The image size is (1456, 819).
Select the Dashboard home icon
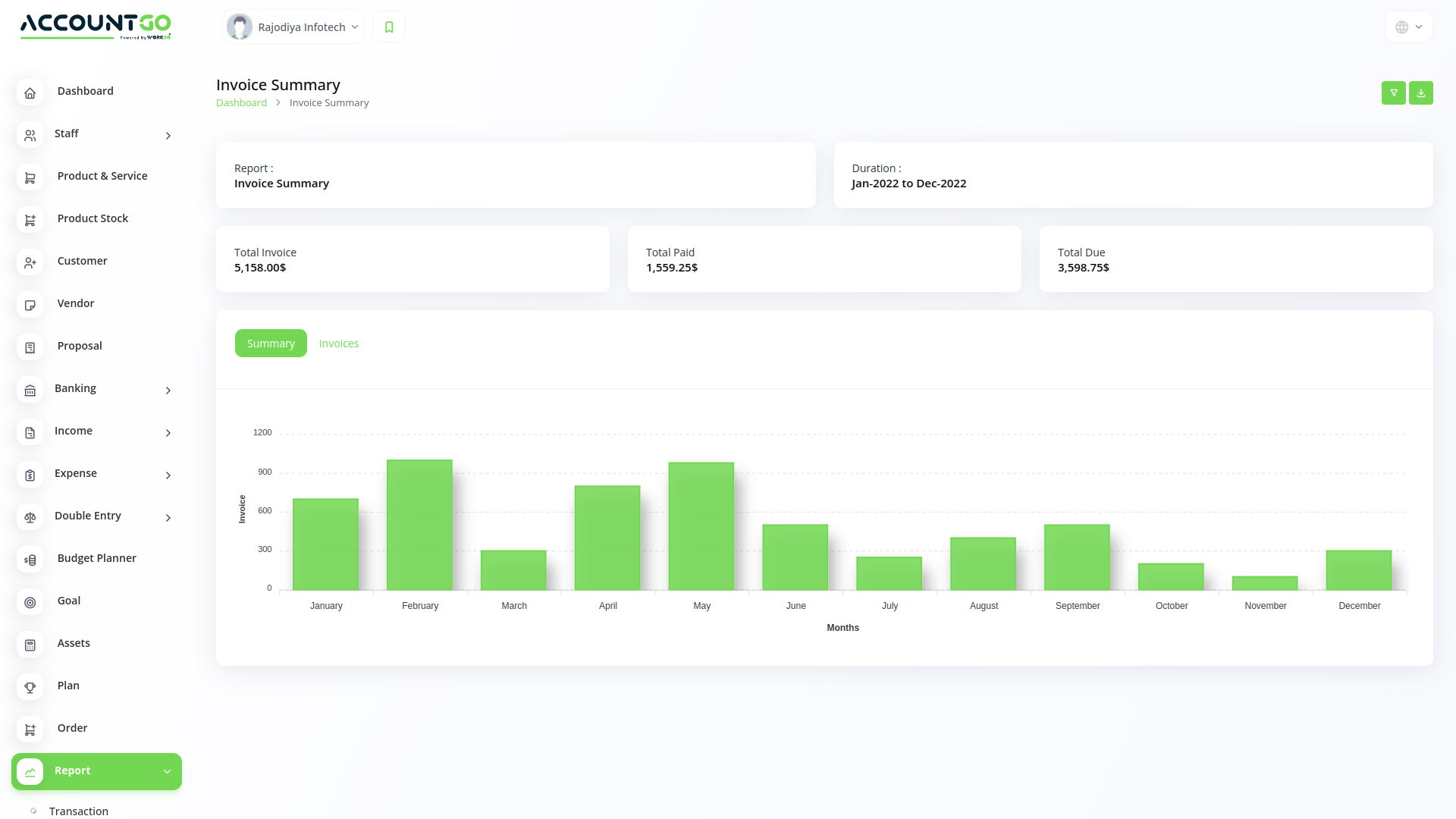click(x=30, y=93)
